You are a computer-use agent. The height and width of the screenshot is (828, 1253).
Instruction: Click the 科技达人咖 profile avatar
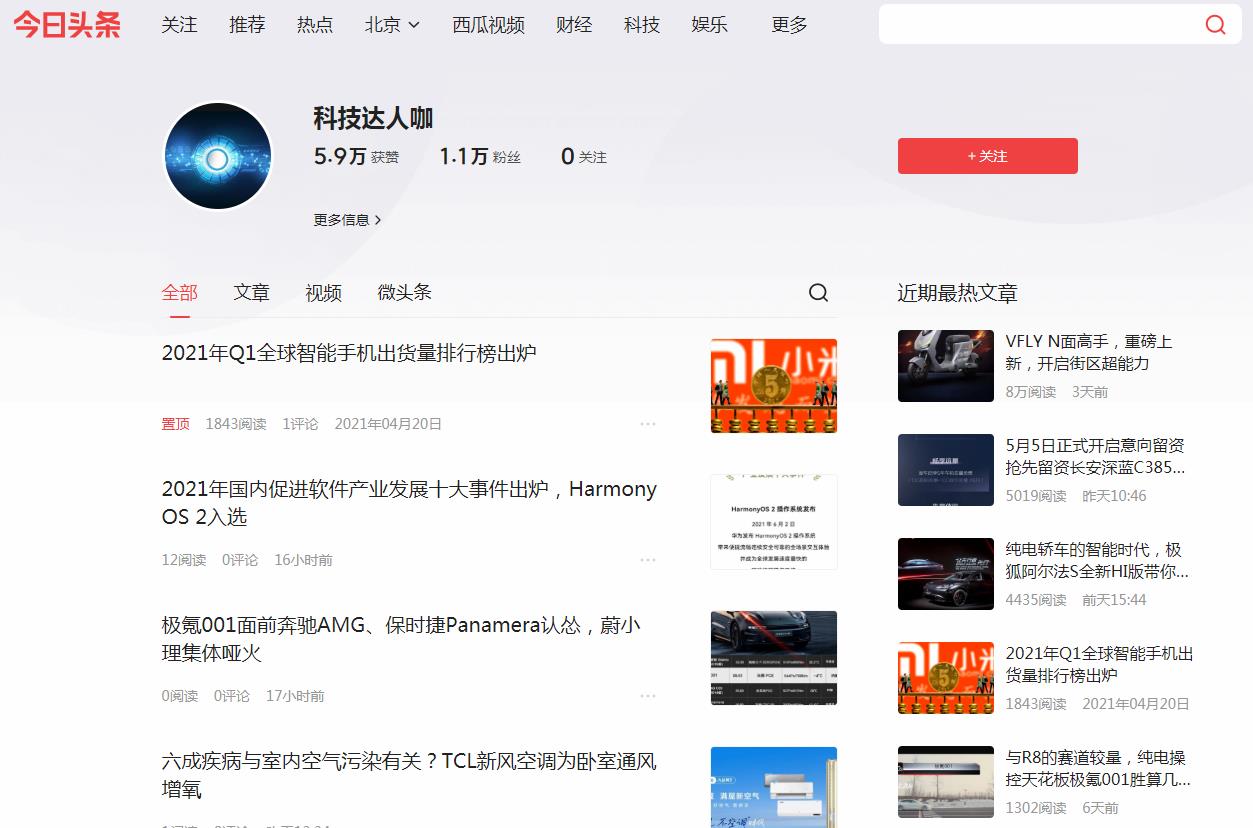pos(218,156)
